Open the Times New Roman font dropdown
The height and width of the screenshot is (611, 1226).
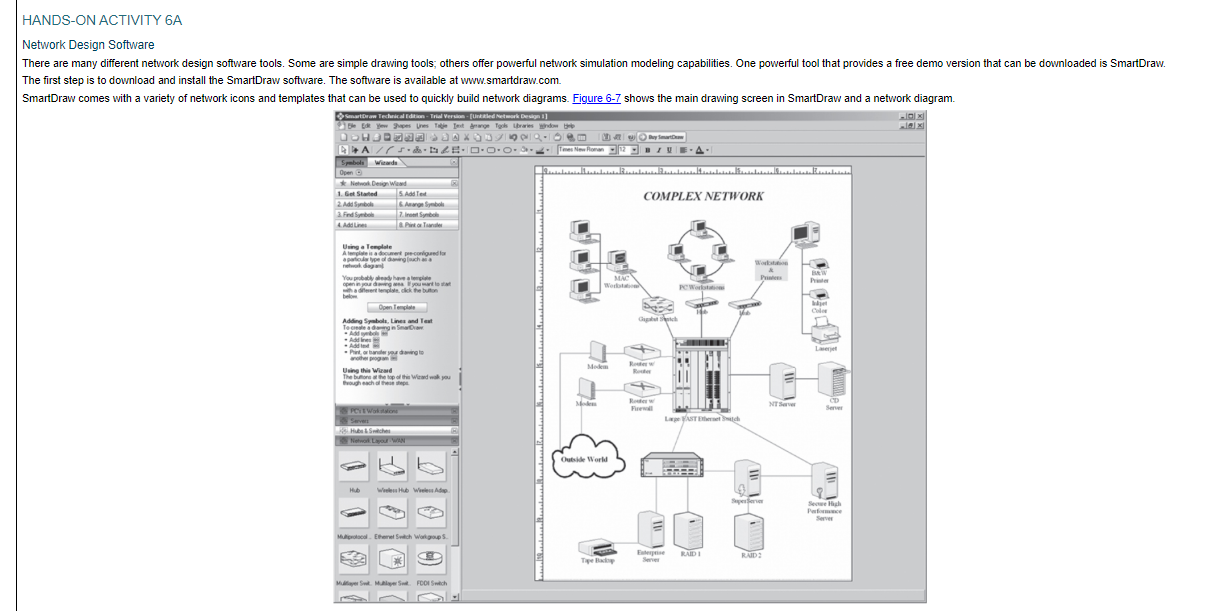[x=612, y=150]
